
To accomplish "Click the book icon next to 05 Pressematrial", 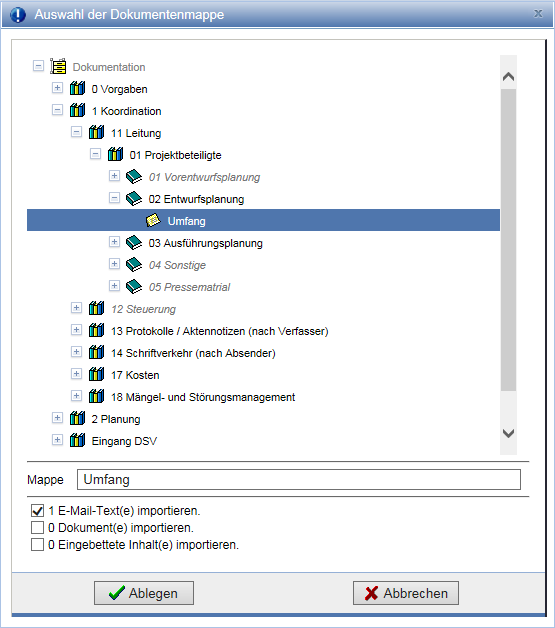I will pos(134,287).
